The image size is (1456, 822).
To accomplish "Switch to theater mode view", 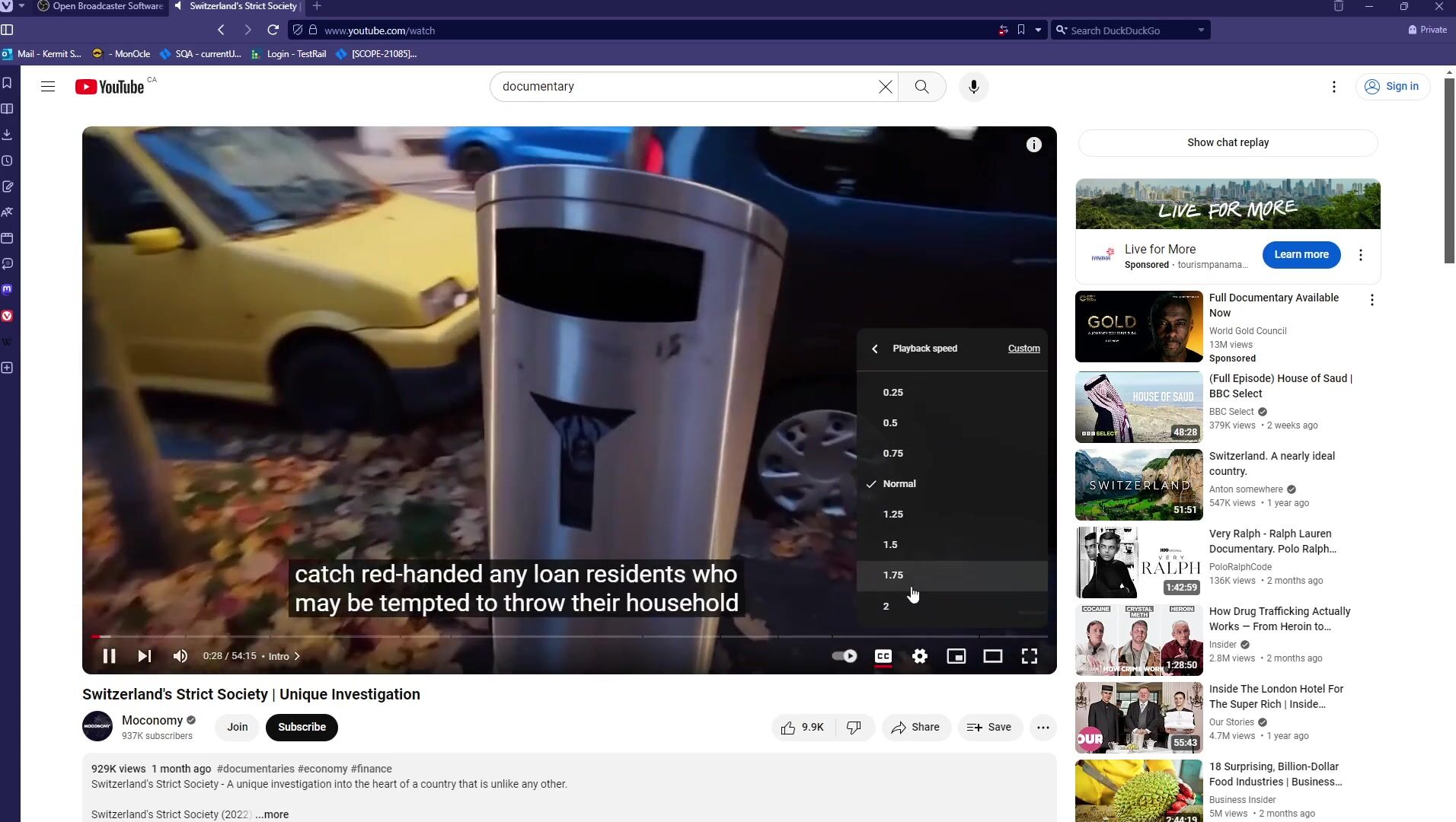I will point(992,657).
